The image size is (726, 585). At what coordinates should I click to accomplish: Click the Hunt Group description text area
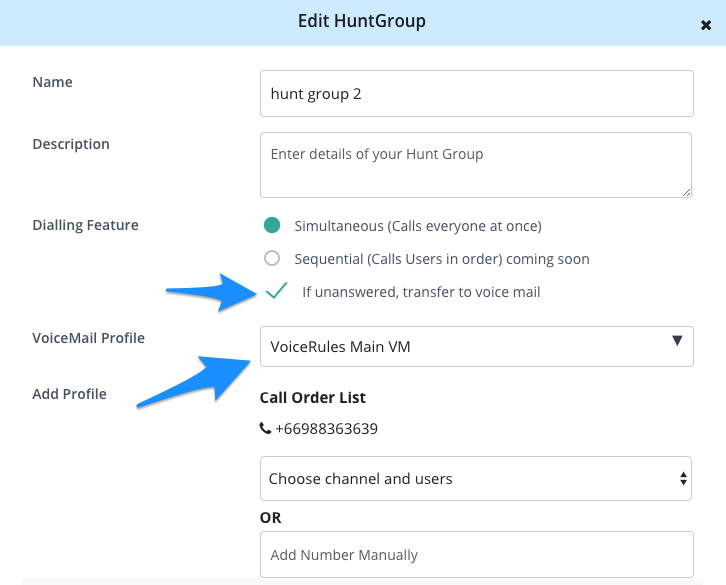click(476, 165)
